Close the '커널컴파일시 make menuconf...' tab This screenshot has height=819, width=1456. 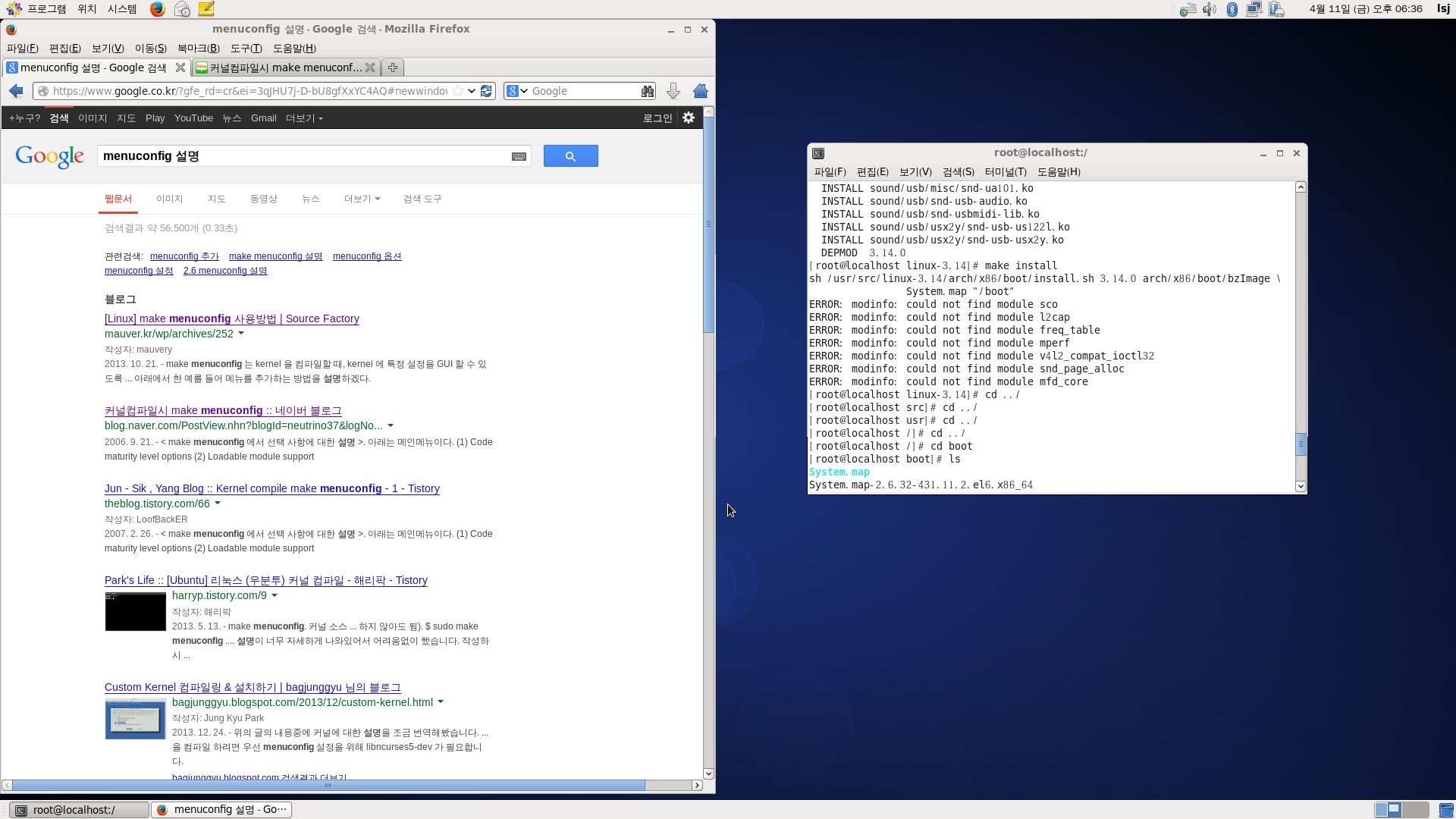coord(370,67)
